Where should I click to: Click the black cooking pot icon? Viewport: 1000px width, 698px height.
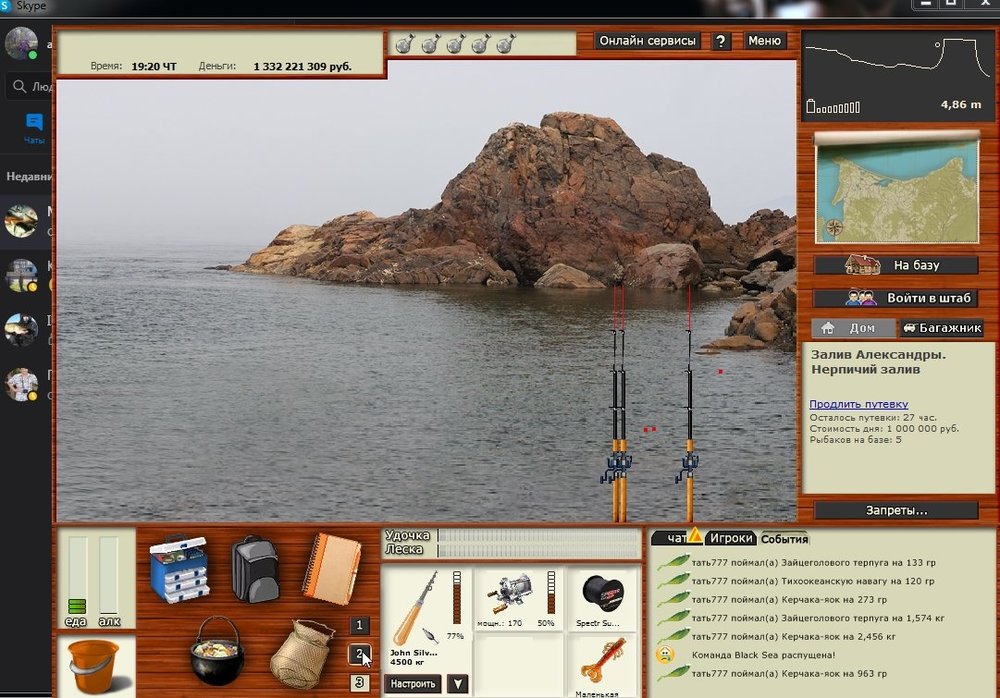pyautogui.click(x=216, y=650)
